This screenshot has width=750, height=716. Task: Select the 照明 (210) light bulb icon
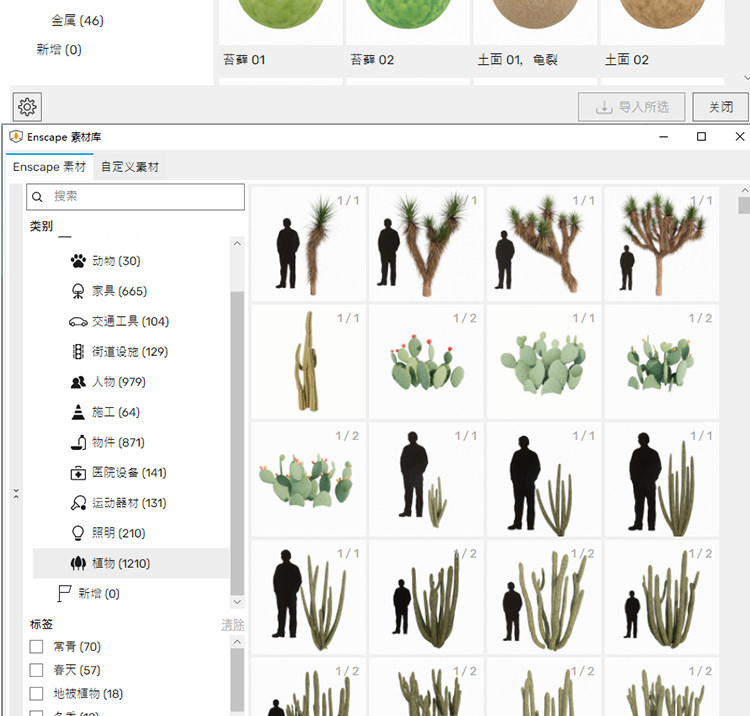tap(78, 533)
